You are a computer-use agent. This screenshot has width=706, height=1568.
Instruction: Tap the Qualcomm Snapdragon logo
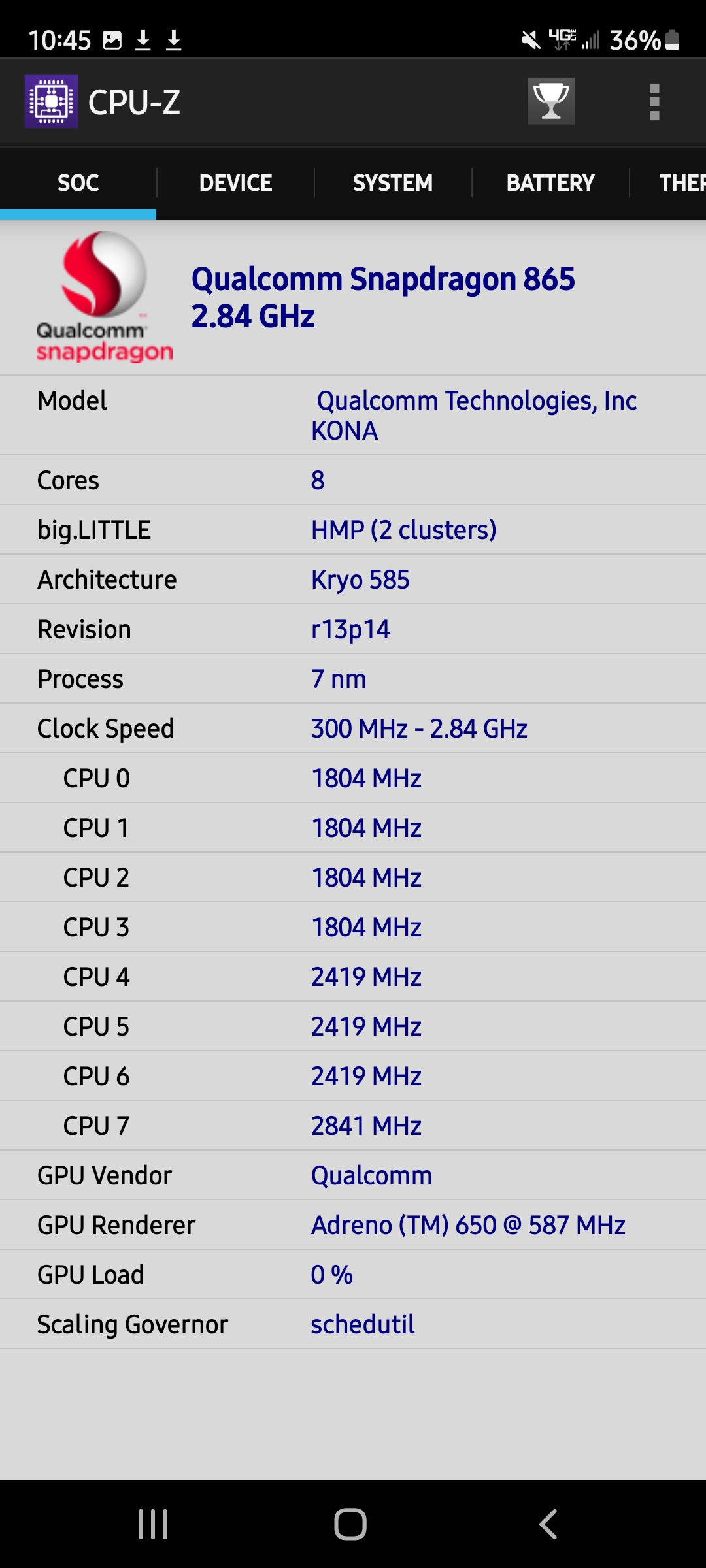coord(104,297)
